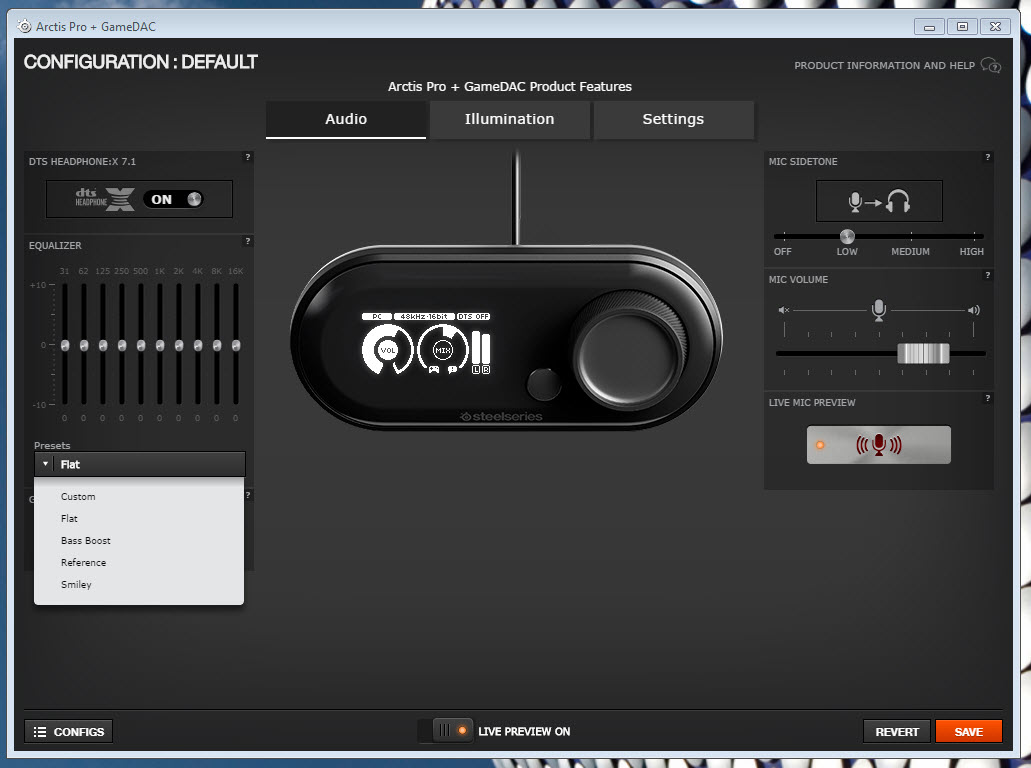This screenshot has width=1031, height=768.
Task: Click the Mic Sidetone help question mark
Action: point(988,157)
